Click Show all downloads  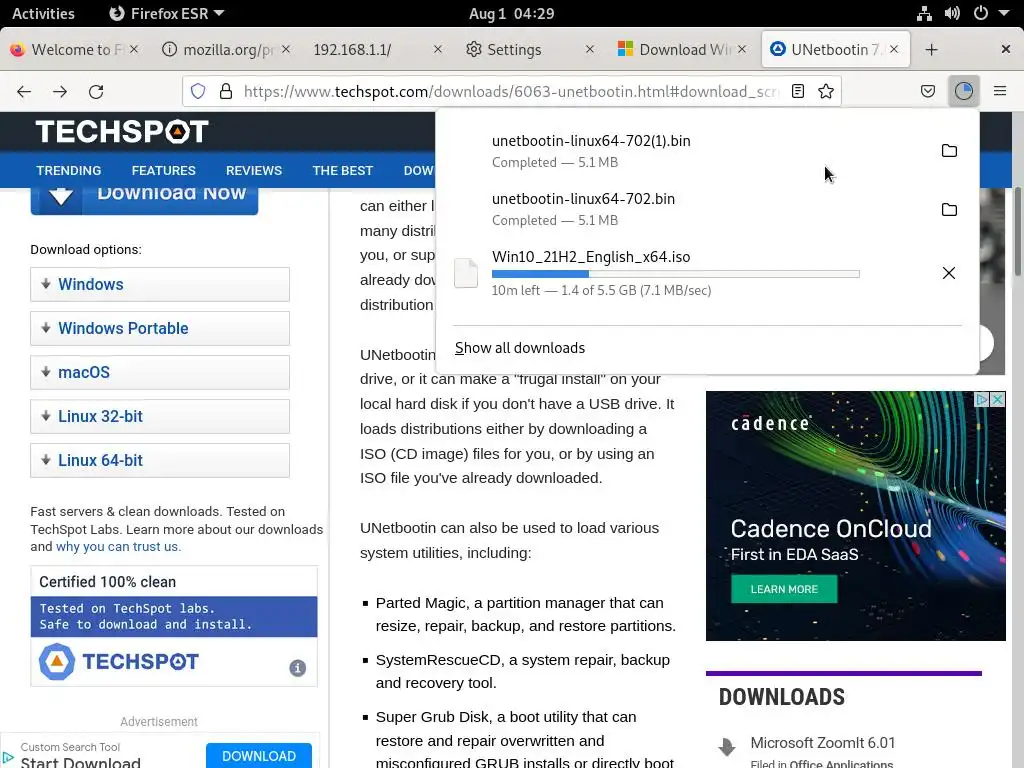tap(520, 348)
